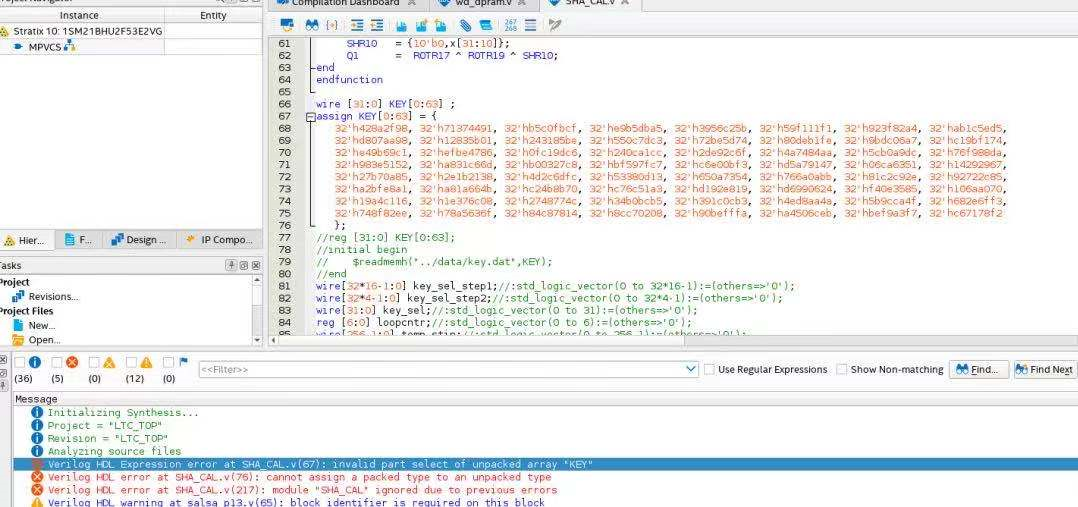The width and height of the screenshot is (1078, 507).
Task: Toggle the warning messages filter checkbox (12)
Action: [131, 362]
